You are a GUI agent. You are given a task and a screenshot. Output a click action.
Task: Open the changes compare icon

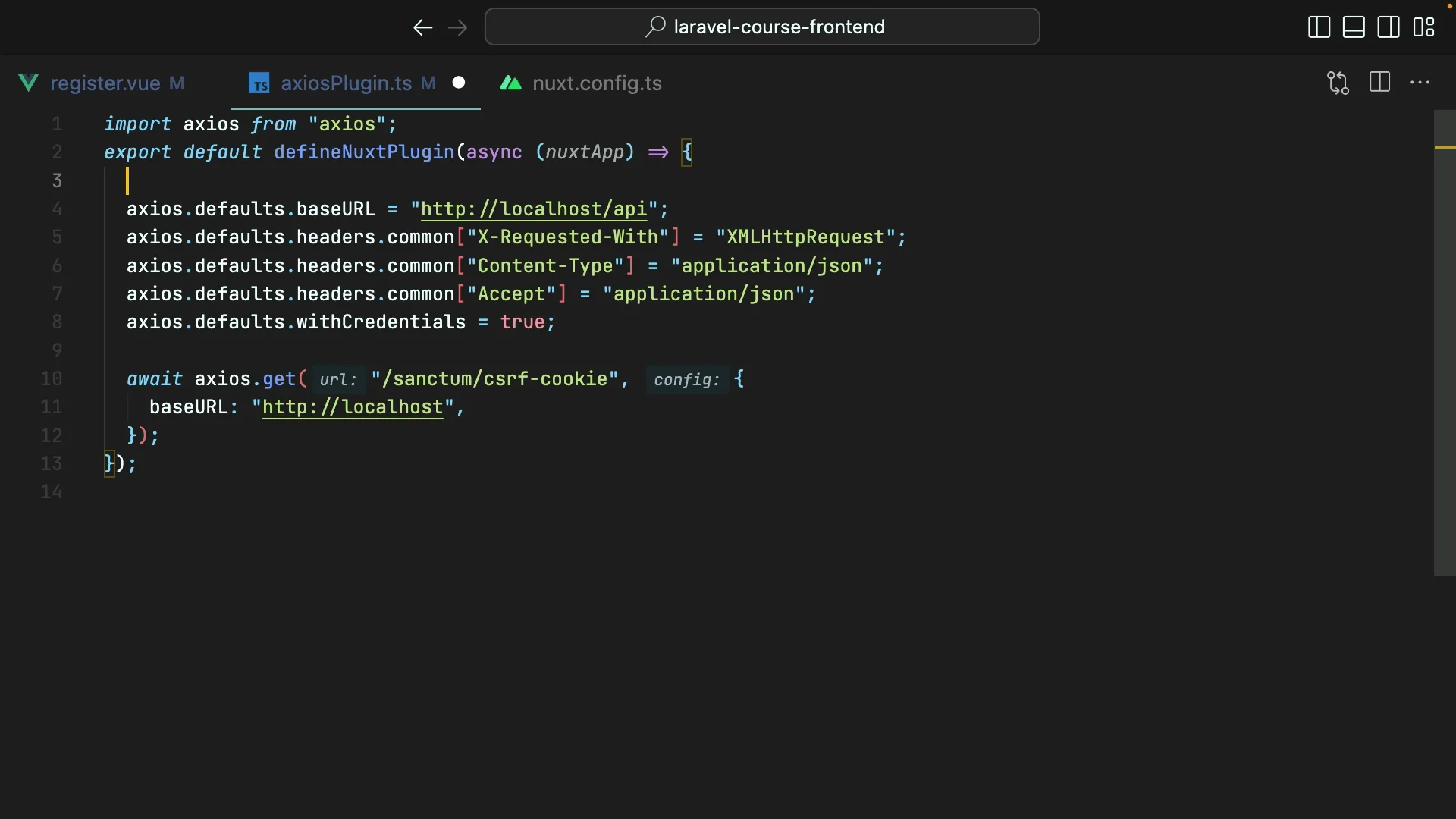pos(1338,83)
